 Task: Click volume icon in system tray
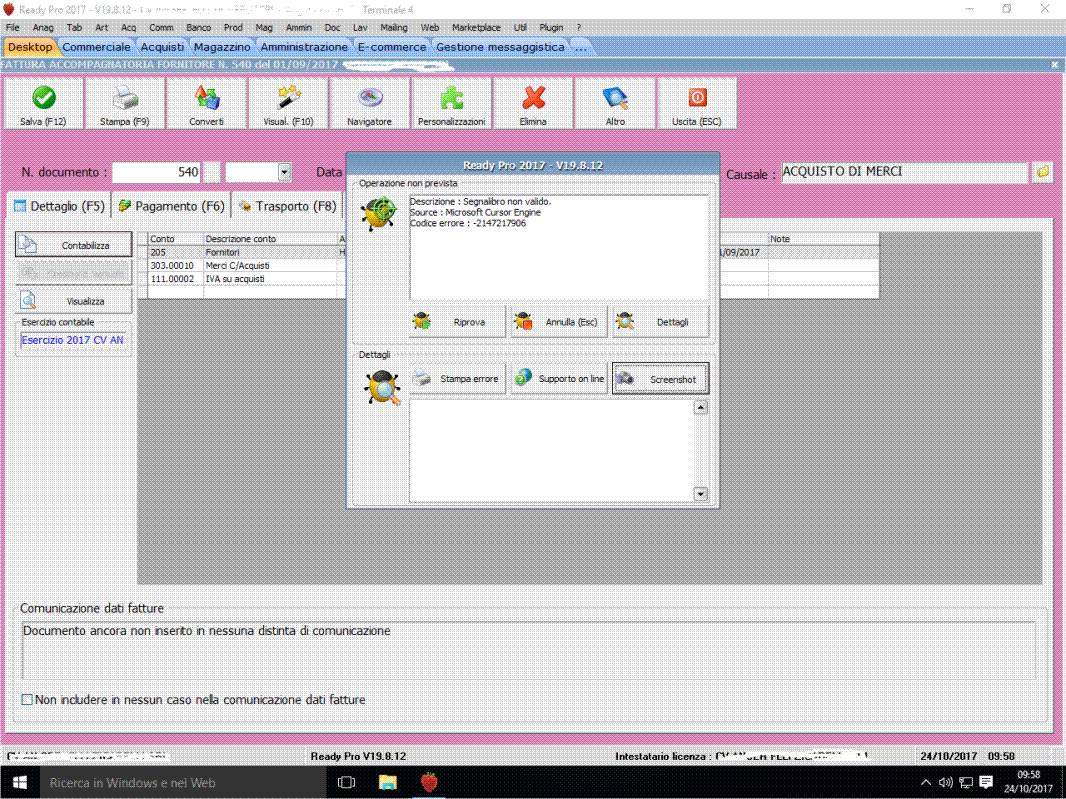[x=945, y=782]
